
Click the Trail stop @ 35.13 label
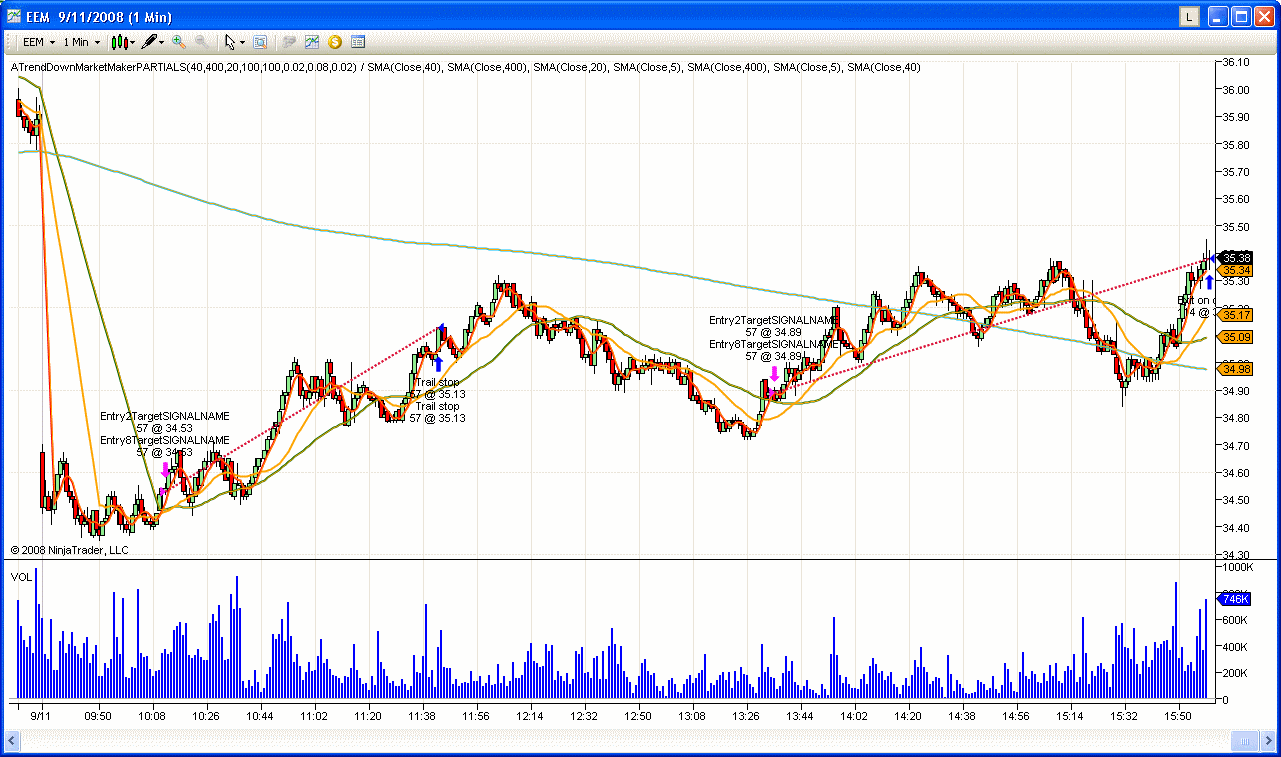pyautogui.click(x=438, y=386)
